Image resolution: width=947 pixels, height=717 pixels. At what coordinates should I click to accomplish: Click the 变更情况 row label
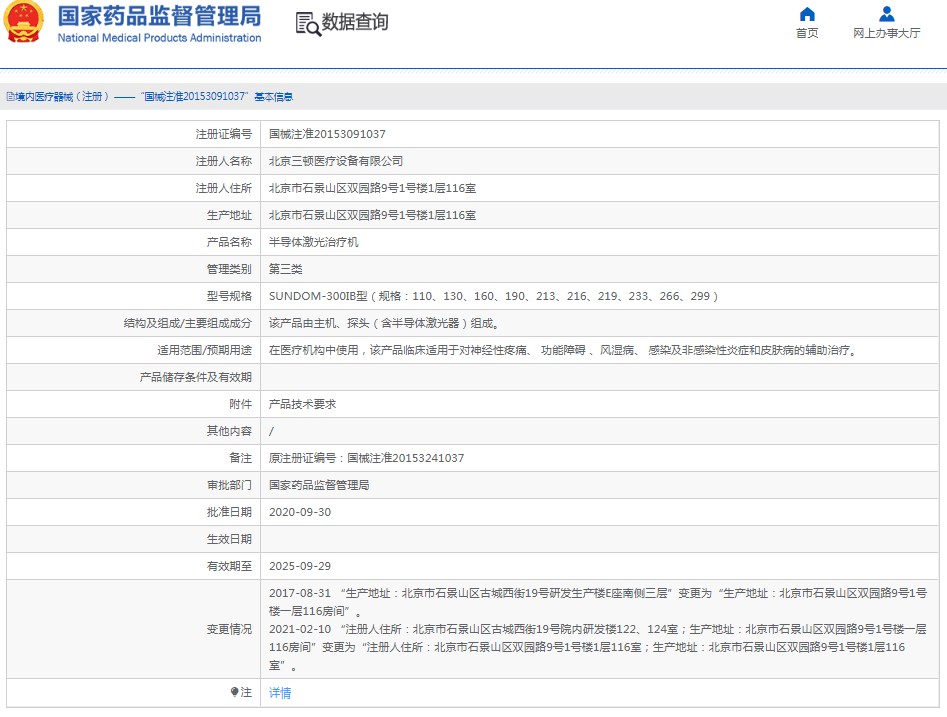[229, 629]
